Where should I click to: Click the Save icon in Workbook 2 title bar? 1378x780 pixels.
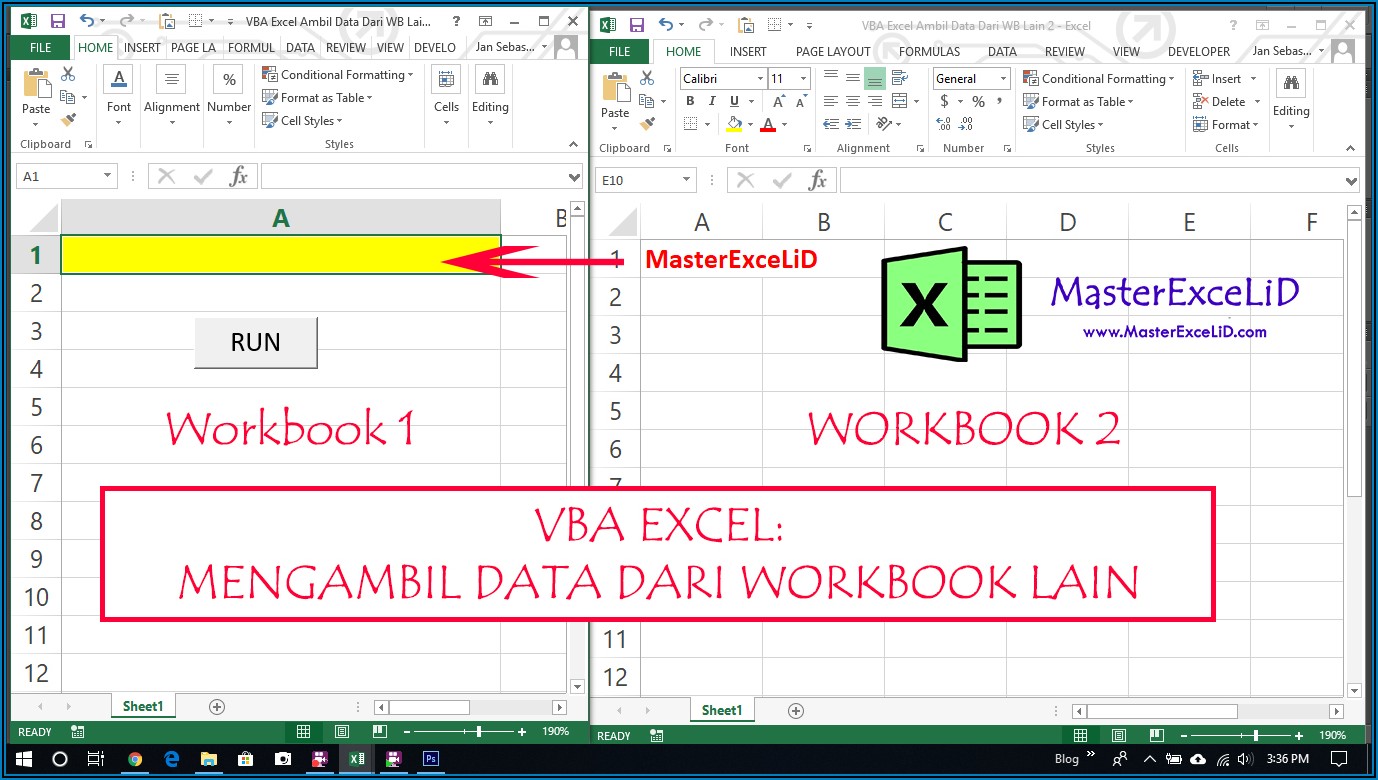click(x=636, y=24)
